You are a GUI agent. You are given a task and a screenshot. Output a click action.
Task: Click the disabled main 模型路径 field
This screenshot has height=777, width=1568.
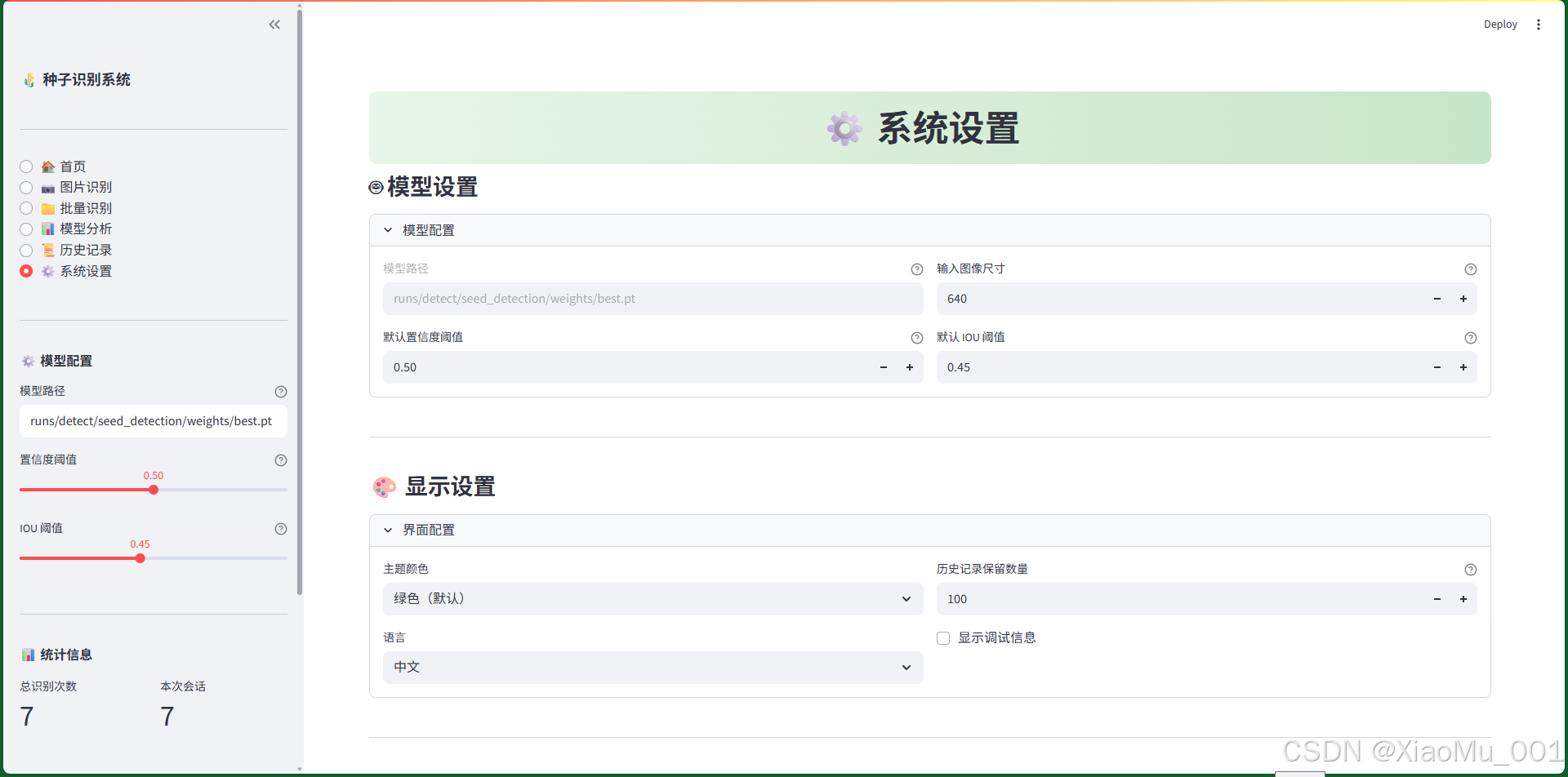pos(653,299)
